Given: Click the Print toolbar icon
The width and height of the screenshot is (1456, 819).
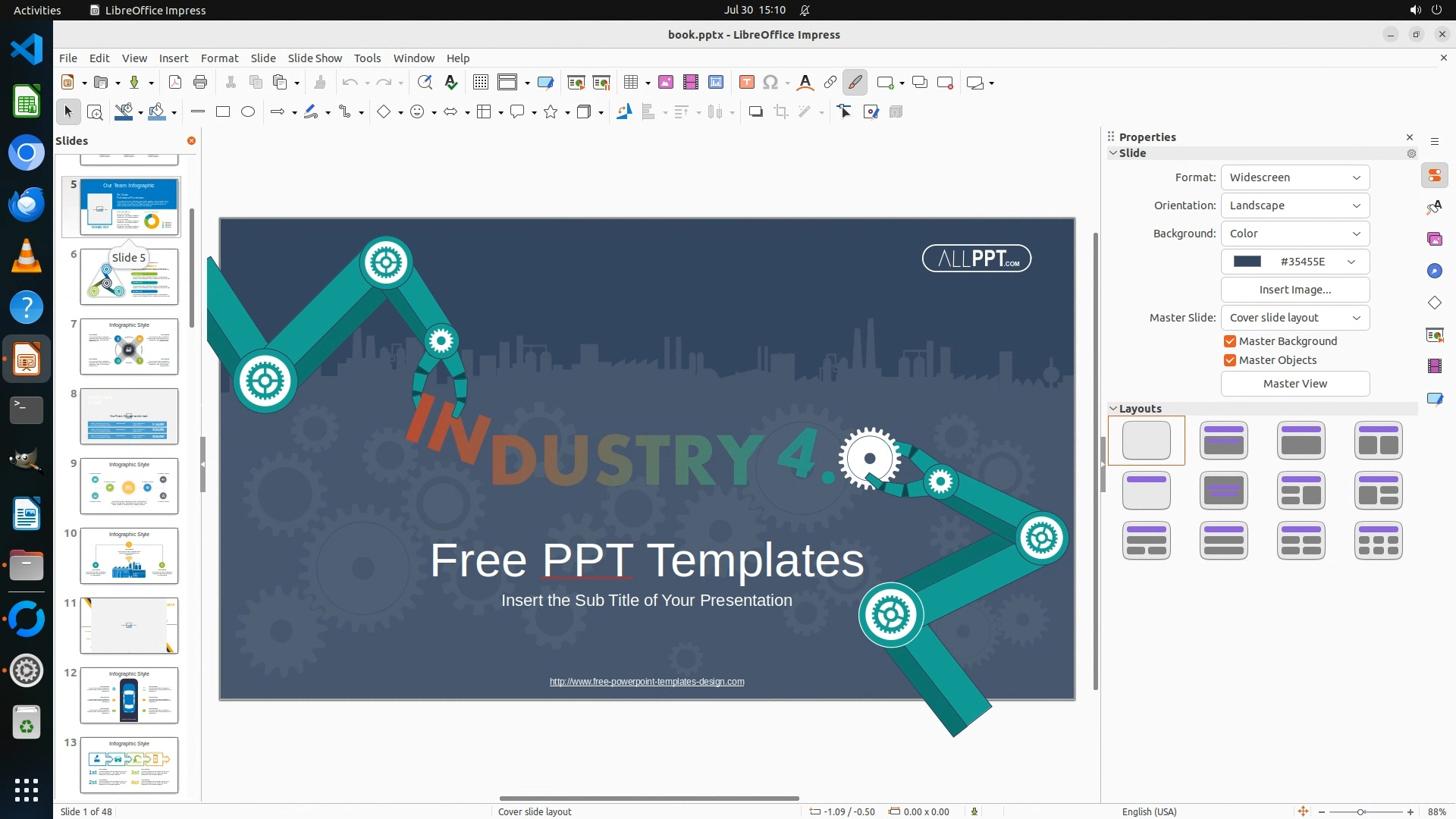Looking at the screenshot, I should 200,83.
